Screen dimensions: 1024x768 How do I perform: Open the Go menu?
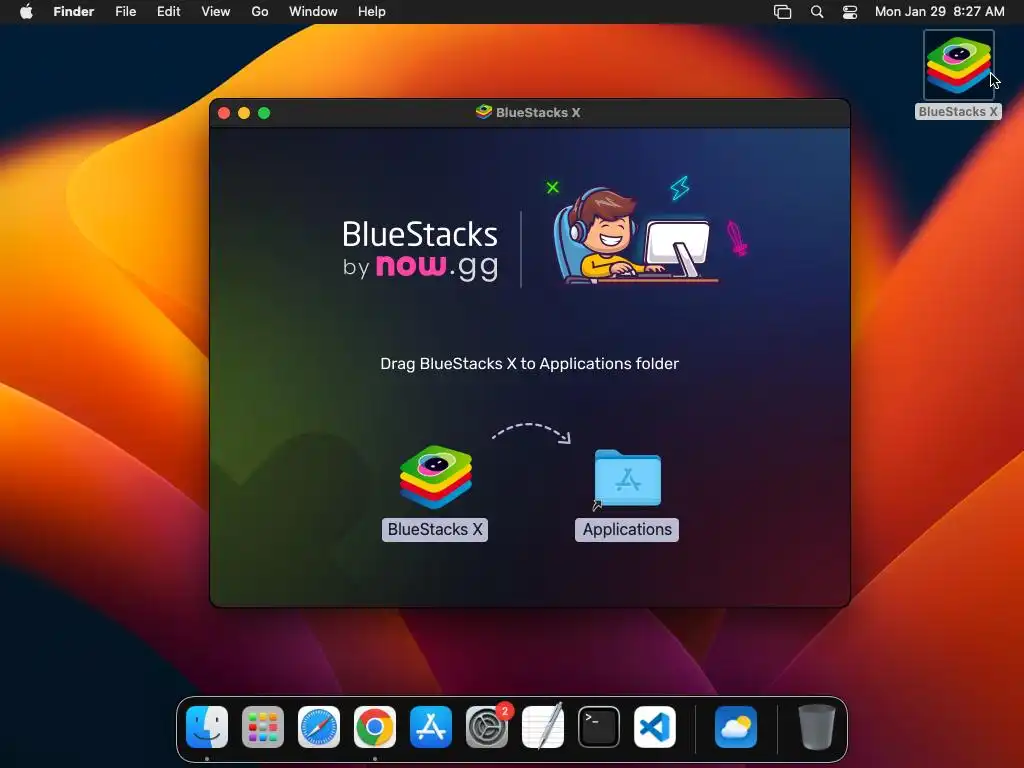point(260,12)
